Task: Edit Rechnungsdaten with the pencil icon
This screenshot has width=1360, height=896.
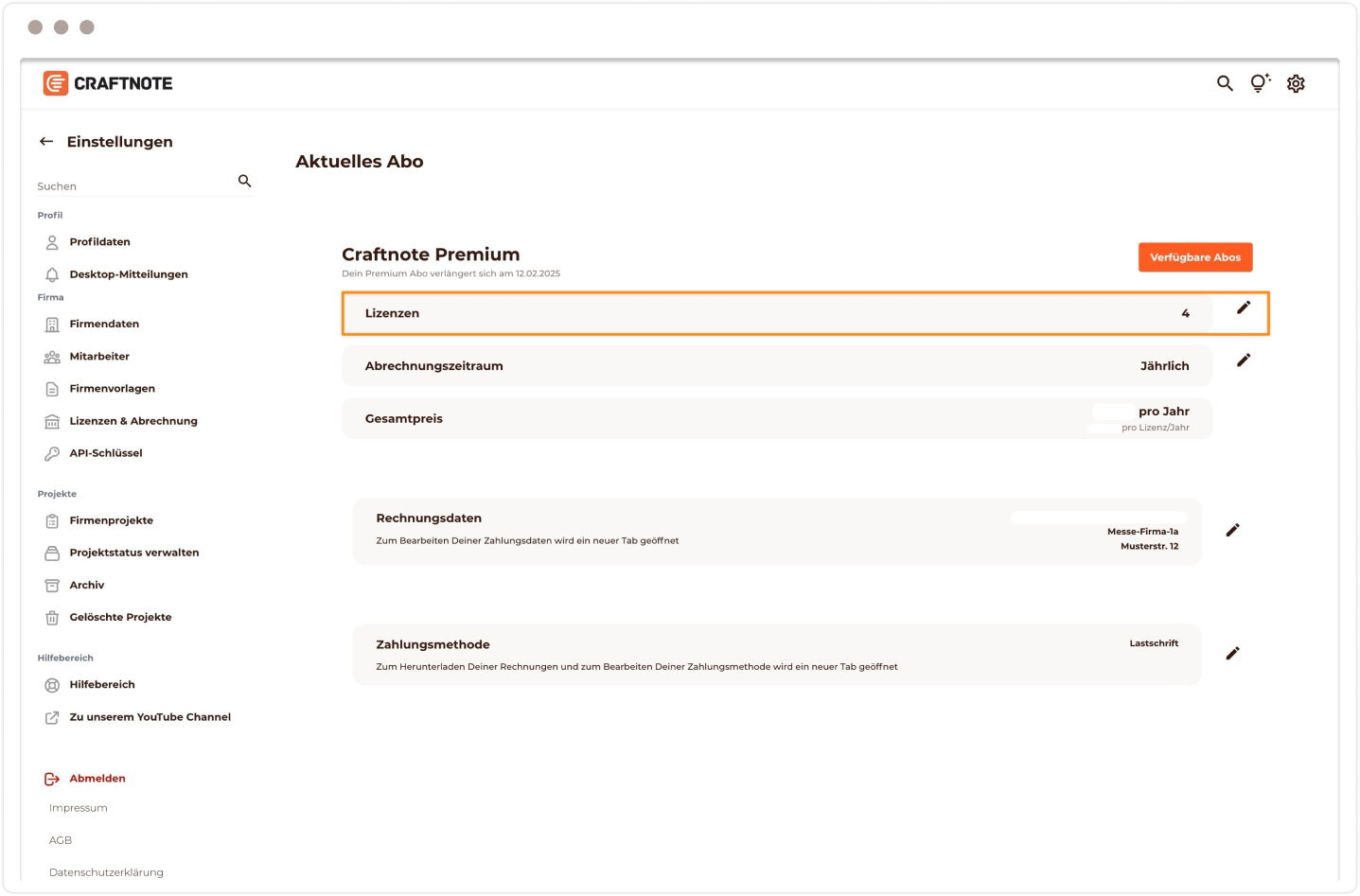Action: pyautogui.click(x=1232, y=531)
